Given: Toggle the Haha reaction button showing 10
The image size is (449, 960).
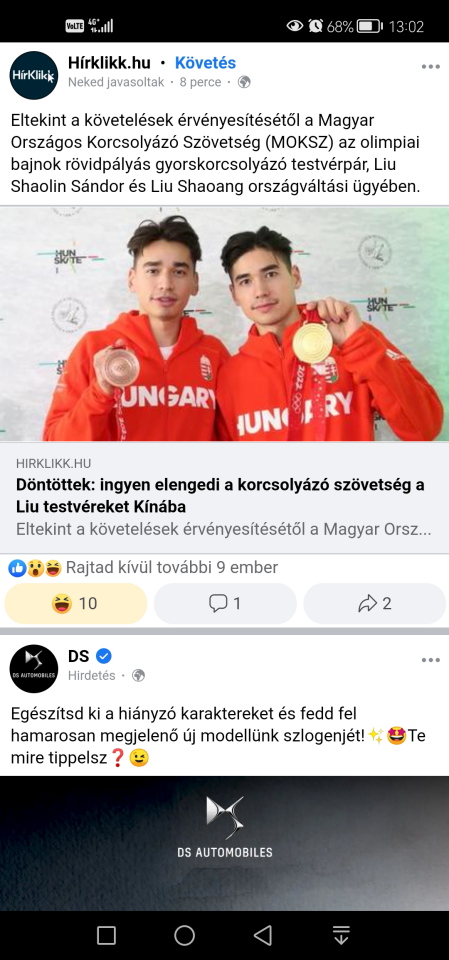Looking at the screenshot, I should (x=76, y=604).
